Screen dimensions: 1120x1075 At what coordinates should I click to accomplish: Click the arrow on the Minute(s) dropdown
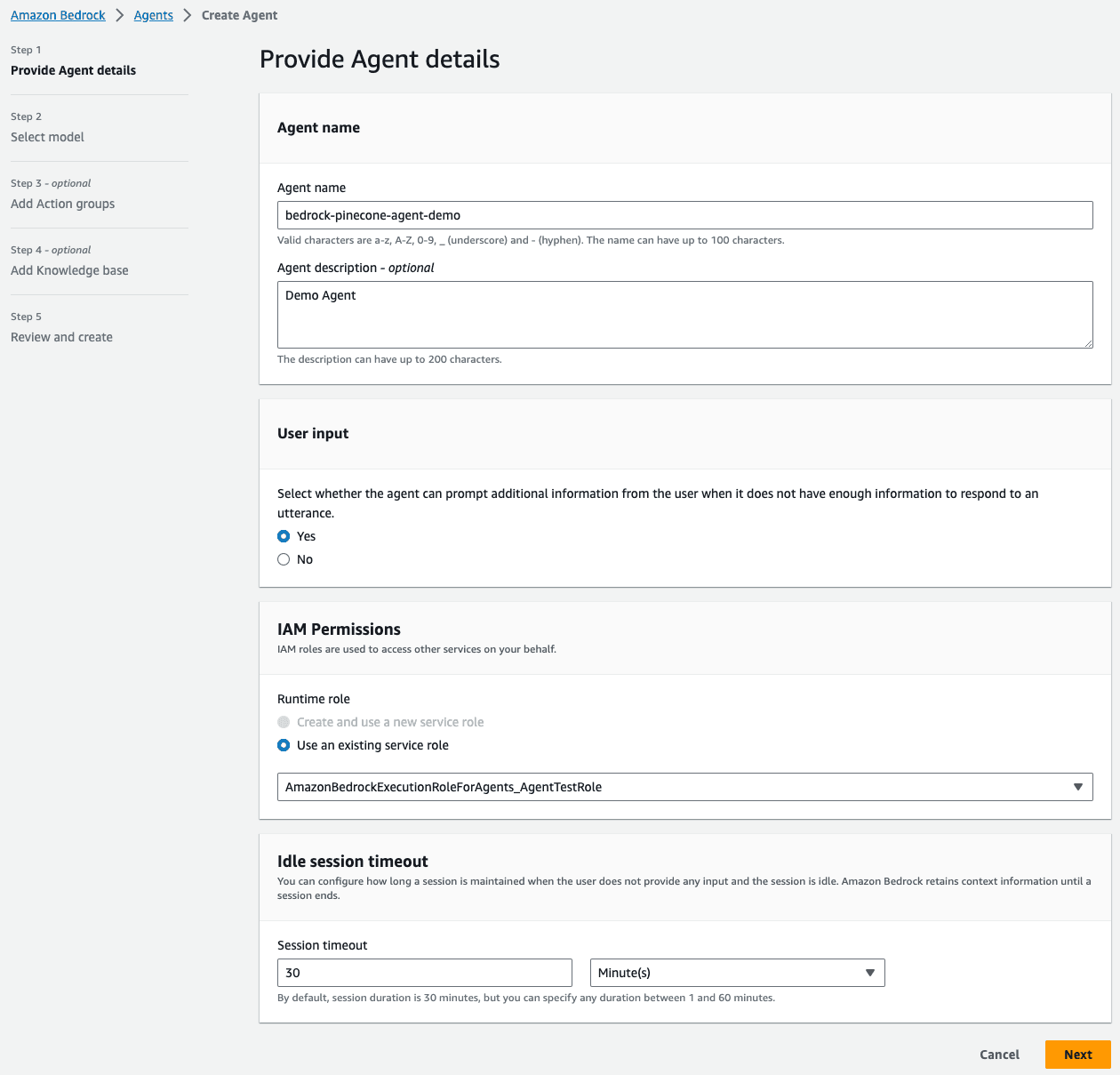click(869, 973)
